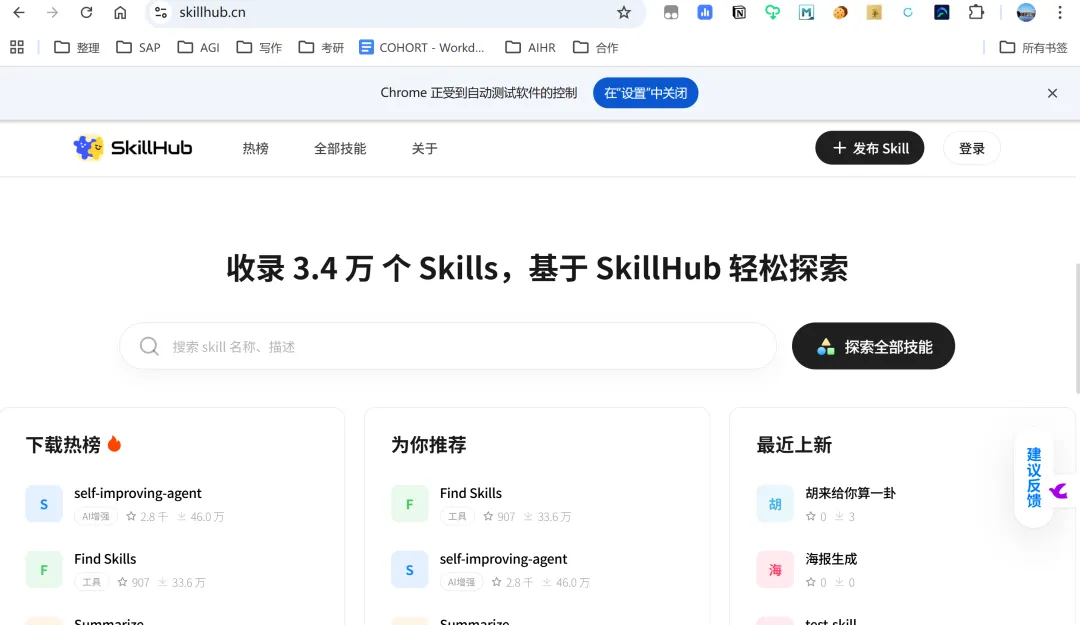Click the 在"设置"中关闭 button
Image resolution: width=1080 pixels, height=625 pixels.
[645, 93]
